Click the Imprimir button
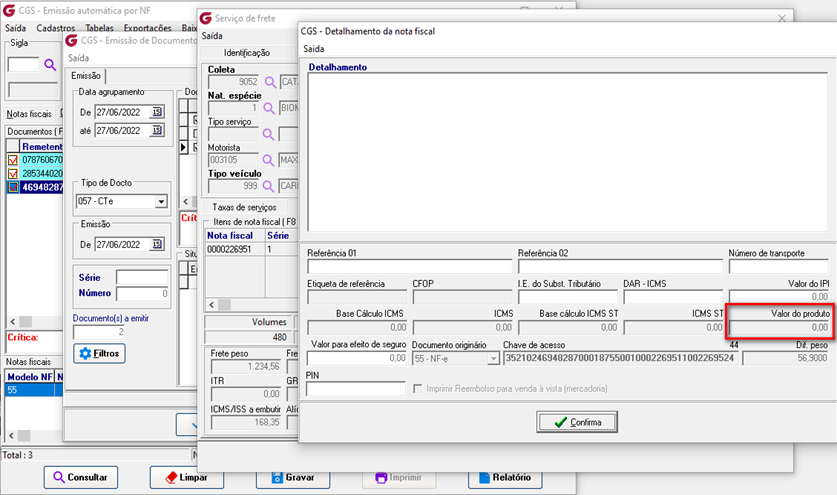837x495 pixels. click(399, 477)
